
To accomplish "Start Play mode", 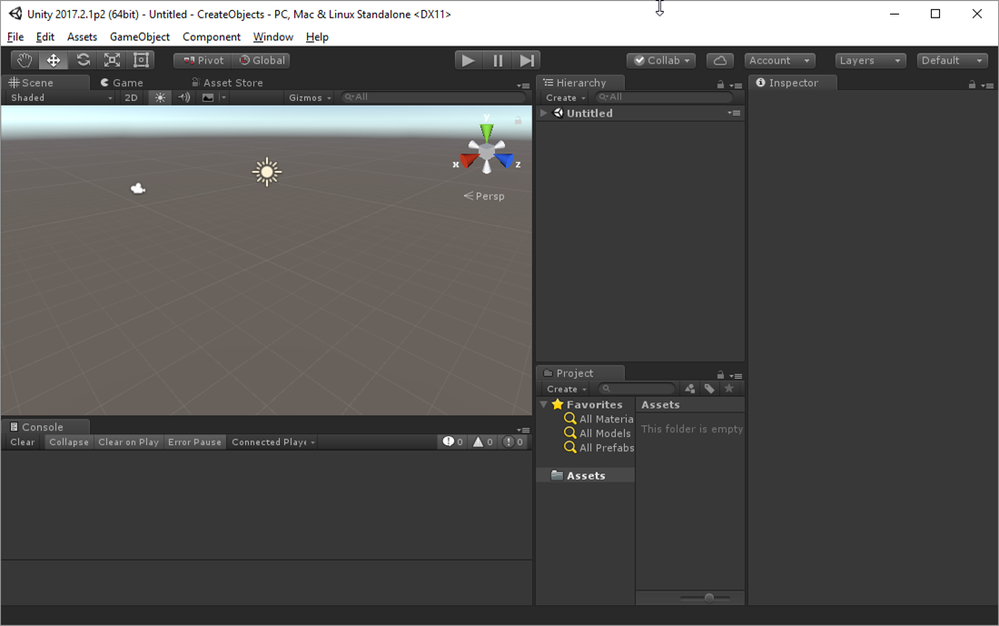I will pos(468,60).
